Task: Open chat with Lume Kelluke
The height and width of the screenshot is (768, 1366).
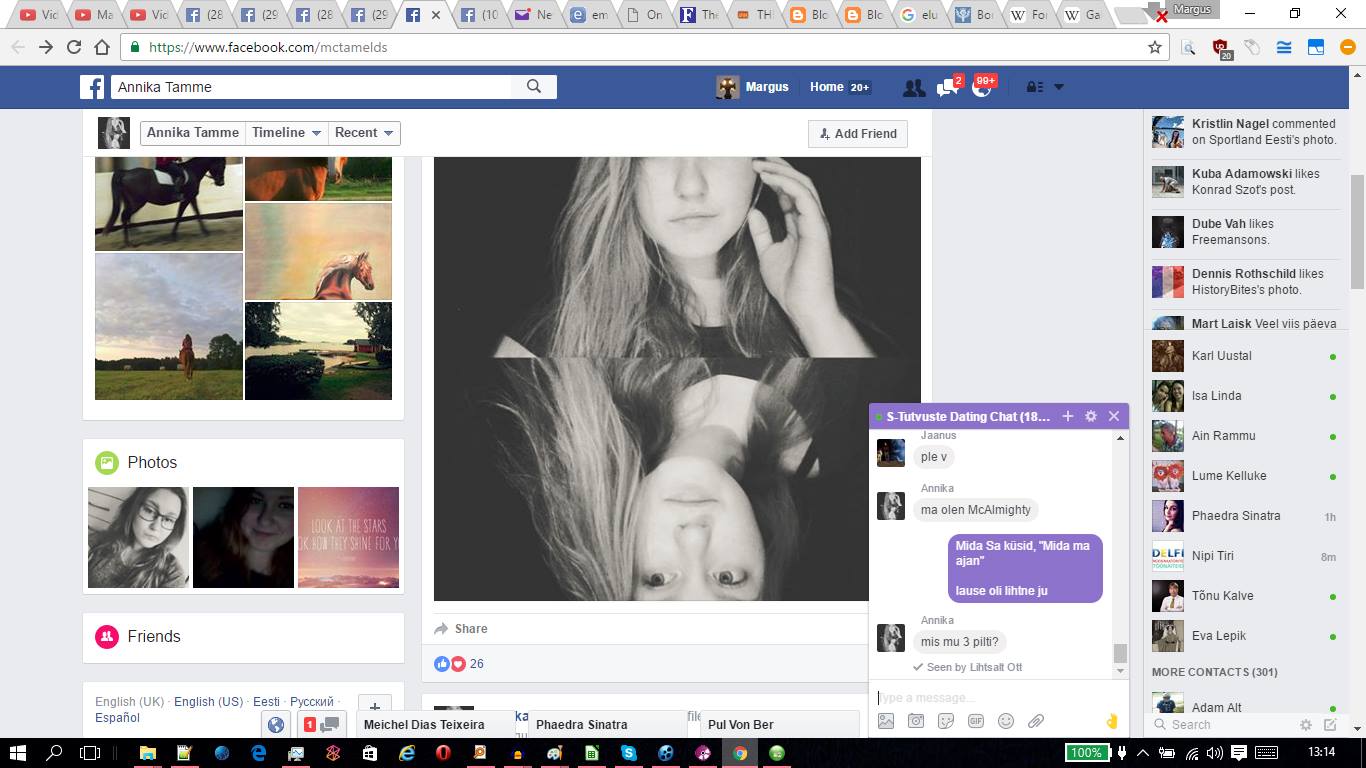Action: pos(1245,476)
